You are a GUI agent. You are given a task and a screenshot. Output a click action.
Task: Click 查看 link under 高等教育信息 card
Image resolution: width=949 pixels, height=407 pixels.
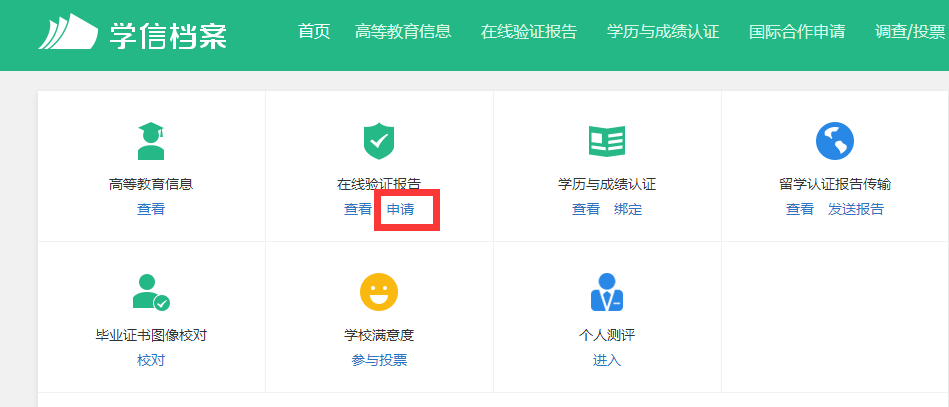click(151, 209)
